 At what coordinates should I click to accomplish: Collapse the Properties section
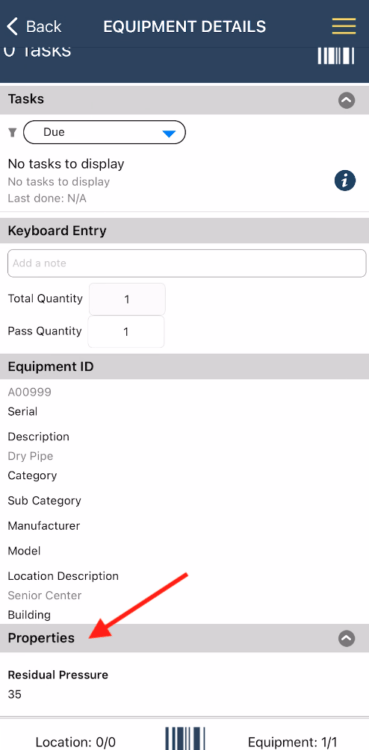[x=347, y=638]
